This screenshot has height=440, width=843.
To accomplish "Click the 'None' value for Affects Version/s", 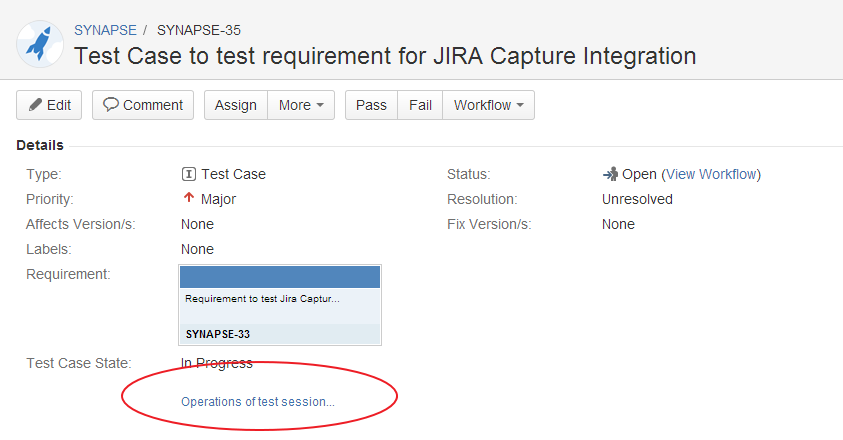I will [197, 224].
